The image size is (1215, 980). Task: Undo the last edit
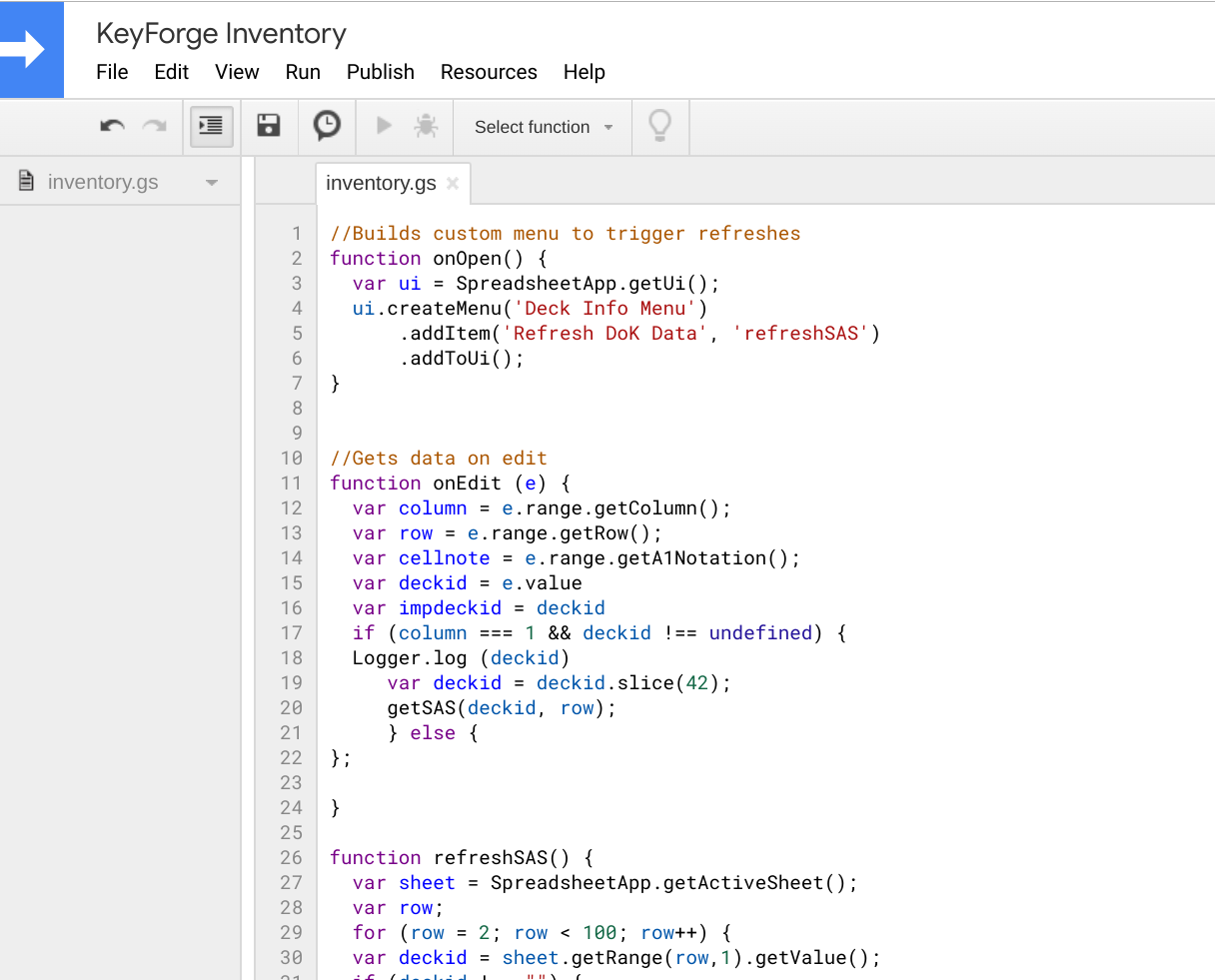tap(112, 126)
